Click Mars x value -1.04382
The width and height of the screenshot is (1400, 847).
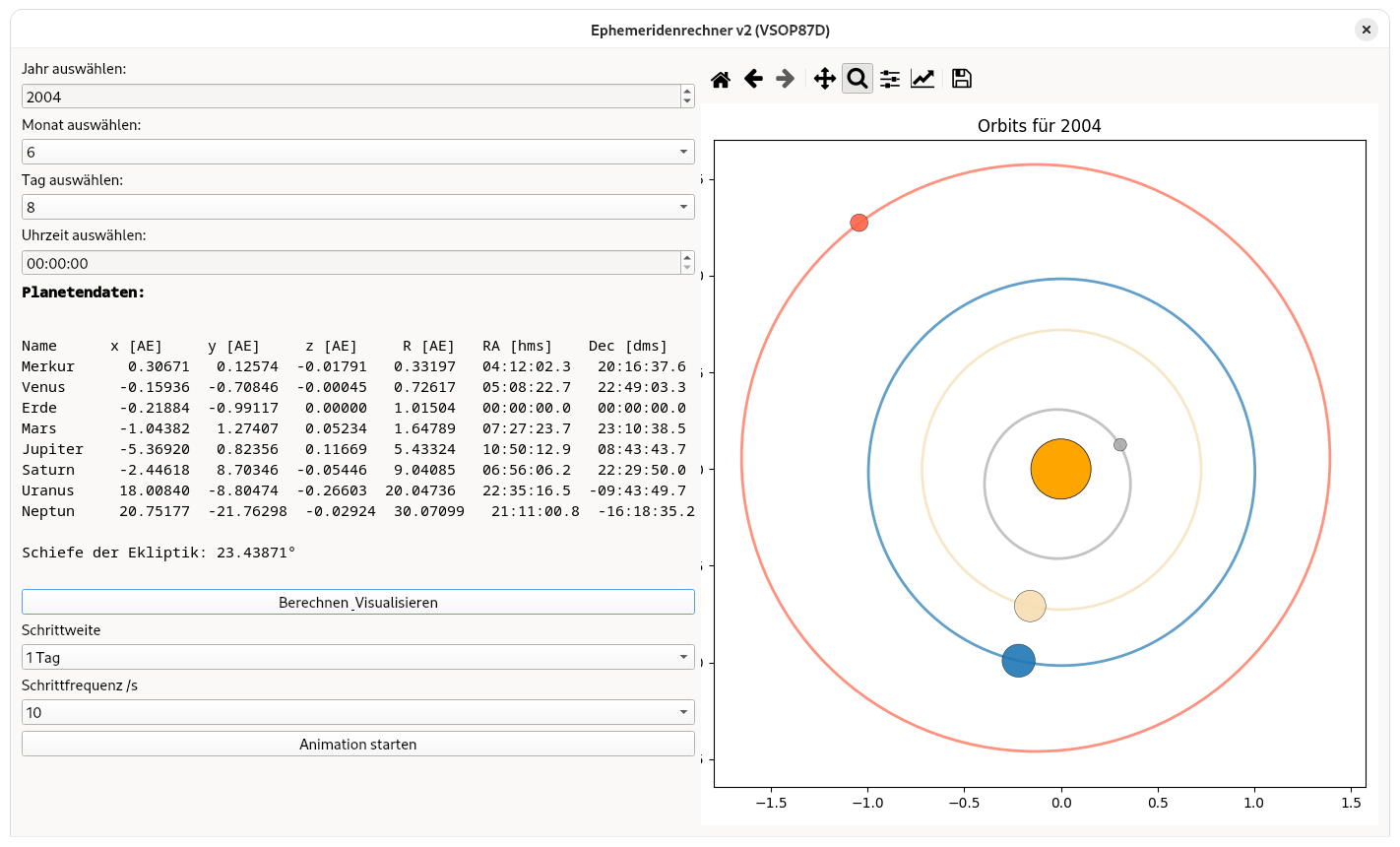click(155, 428)
